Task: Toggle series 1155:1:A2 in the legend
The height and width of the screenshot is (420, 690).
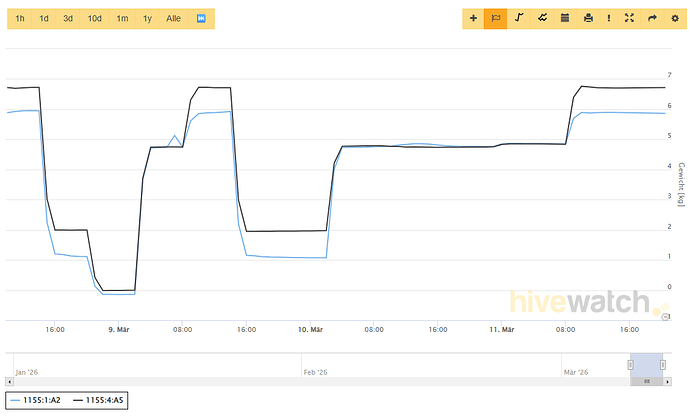Action: pyautogui.click(x=39, y=400)
